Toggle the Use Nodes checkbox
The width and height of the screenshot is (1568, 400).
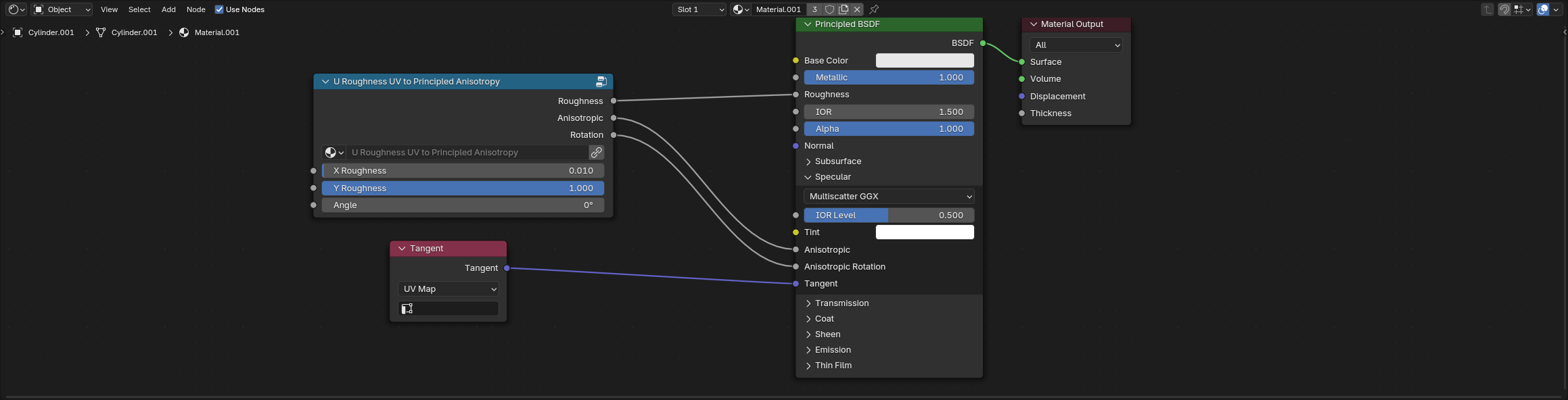click(219, 9)
